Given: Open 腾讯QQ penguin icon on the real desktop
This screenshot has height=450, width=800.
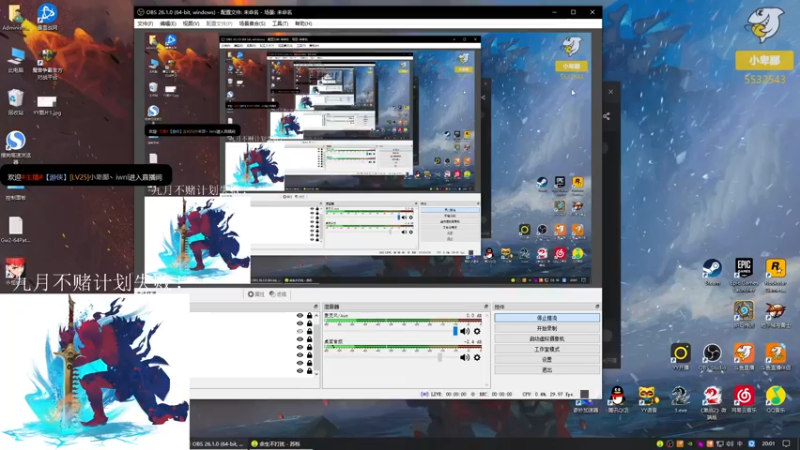Looking at the screenshot, I should [x=617, y=399].
